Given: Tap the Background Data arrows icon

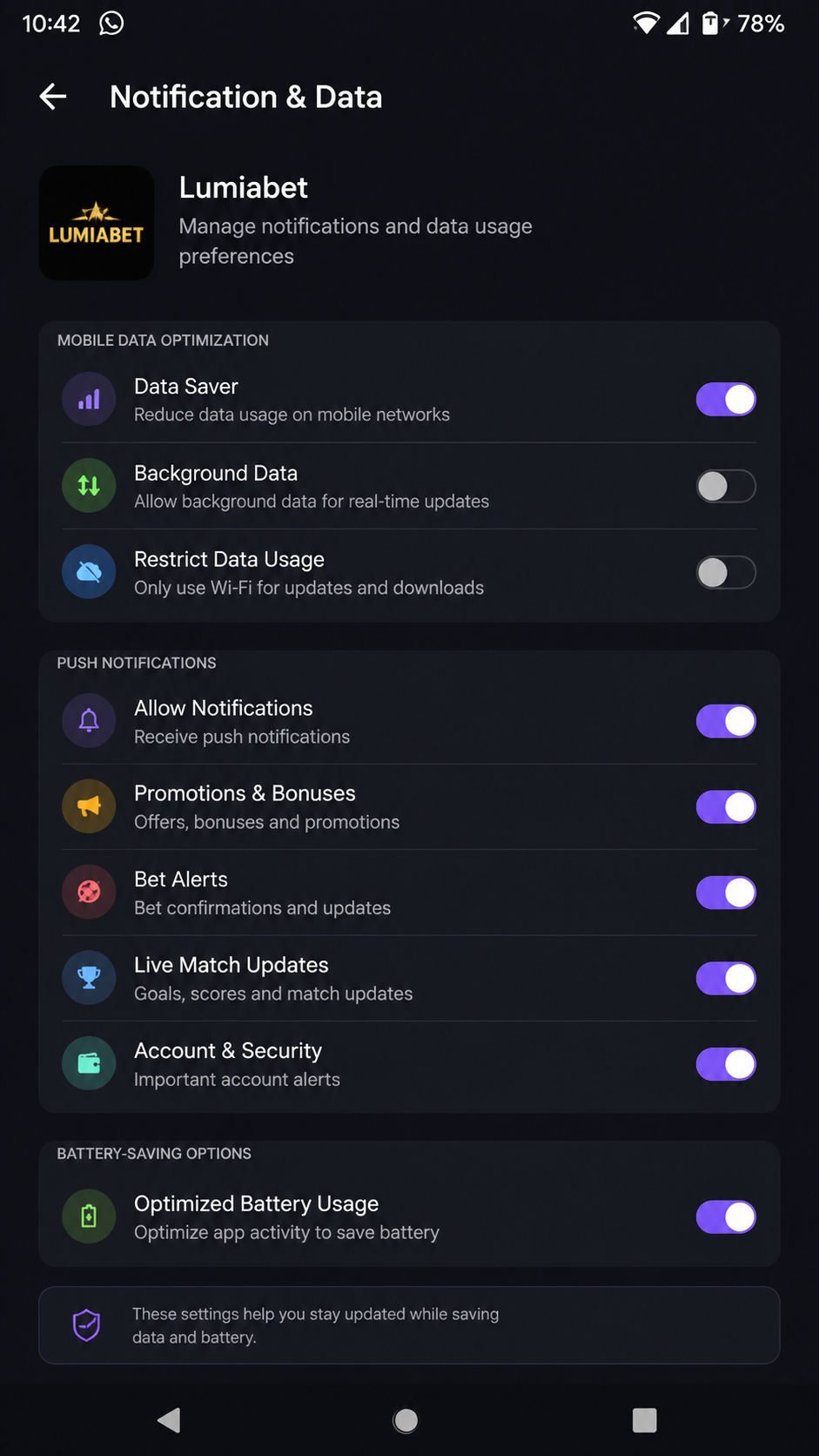Looking at the screenshot, I should tap(89, 485).
